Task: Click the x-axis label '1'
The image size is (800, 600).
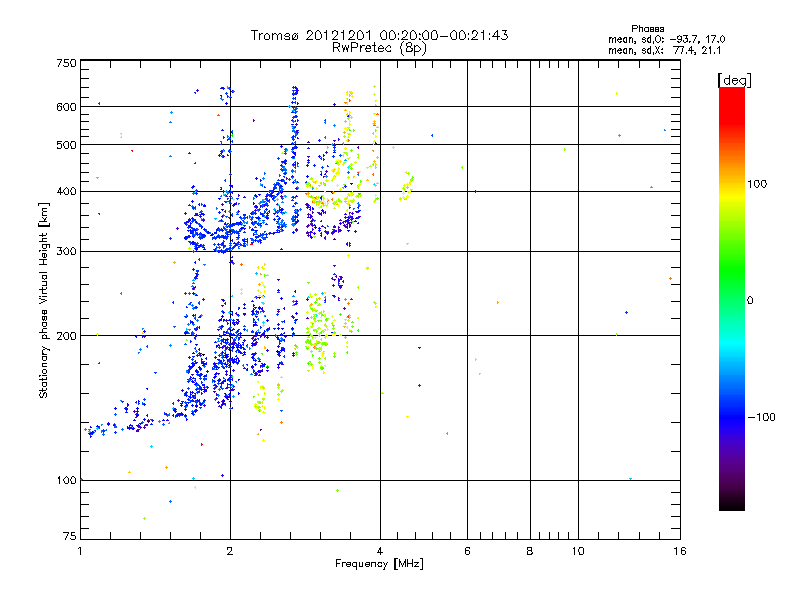Action: [x=81, y=551]
